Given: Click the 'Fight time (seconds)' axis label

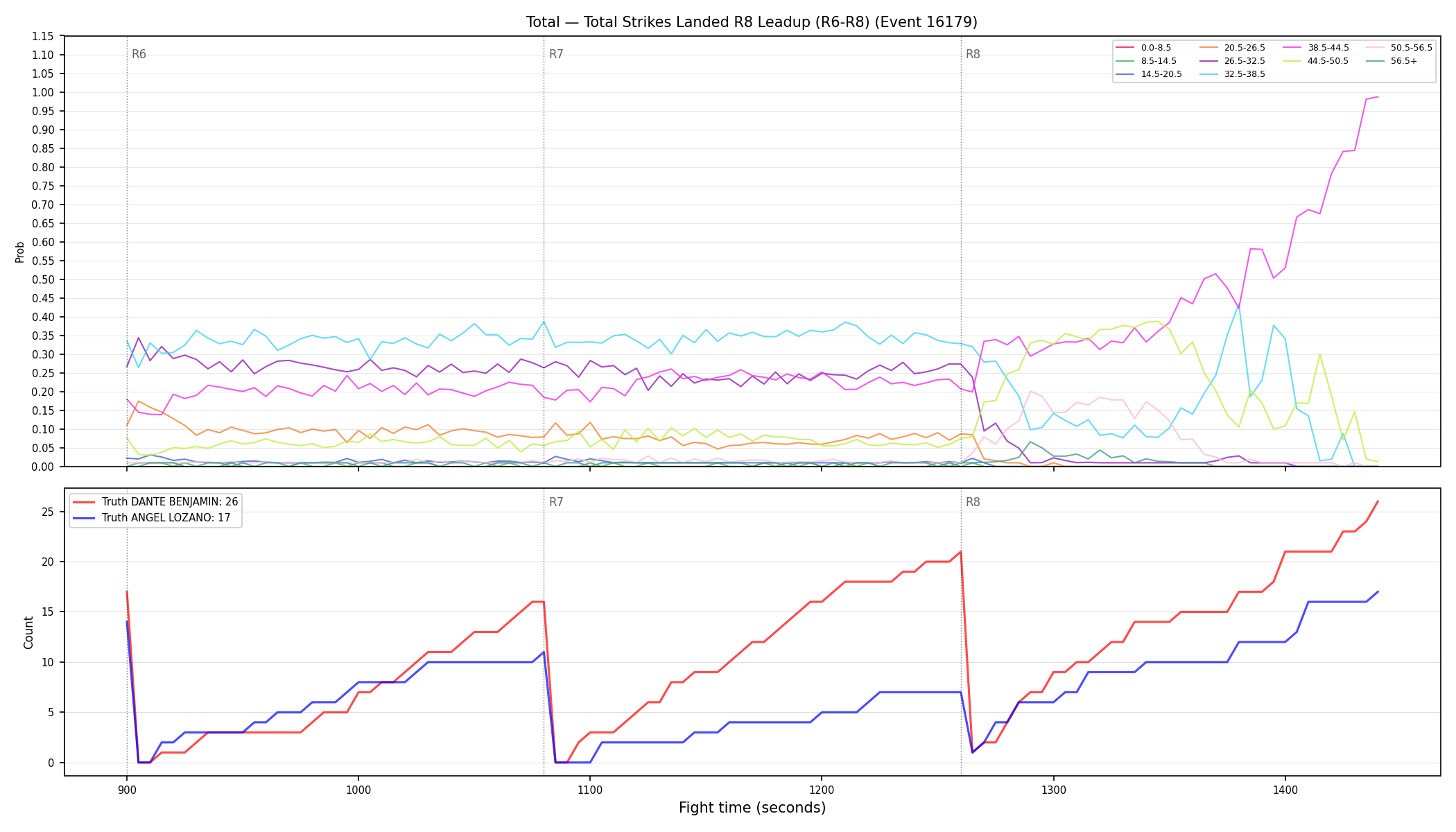Looking at the screenshot, I should pyautogui.click(x=752, y=808).
